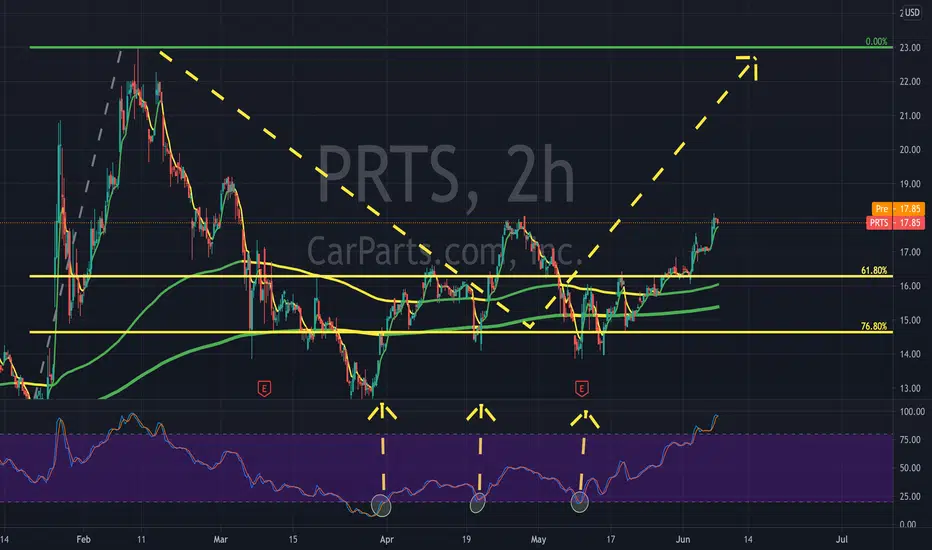The image size is (932, 550).
Task: Click the 14.00 price axis value
Action: click(910, 354)
